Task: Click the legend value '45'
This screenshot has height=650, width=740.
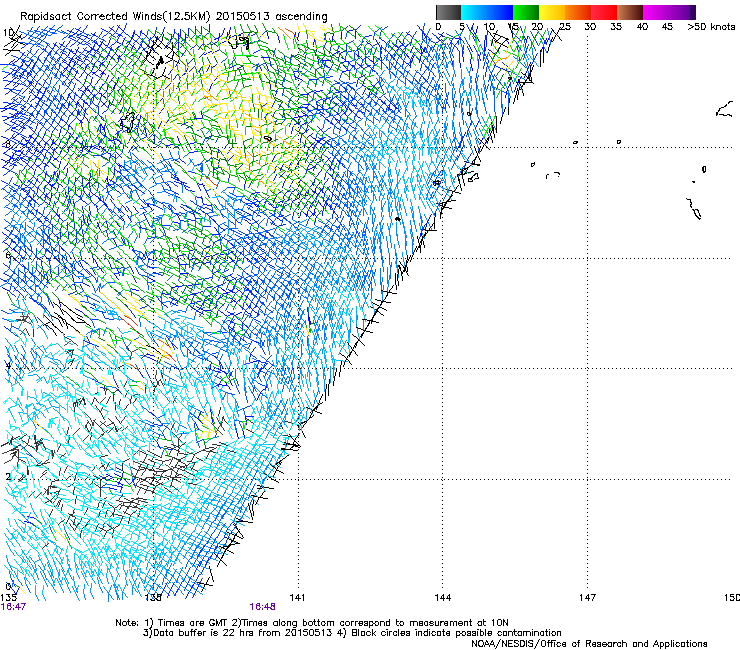Action: [667, 27]
